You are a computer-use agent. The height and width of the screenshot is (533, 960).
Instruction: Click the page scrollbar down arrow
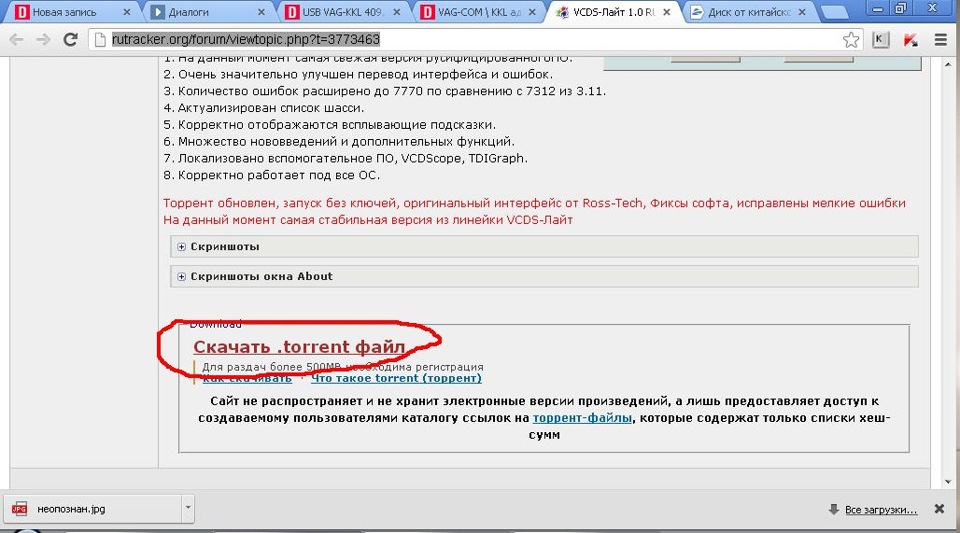(948, 482)
